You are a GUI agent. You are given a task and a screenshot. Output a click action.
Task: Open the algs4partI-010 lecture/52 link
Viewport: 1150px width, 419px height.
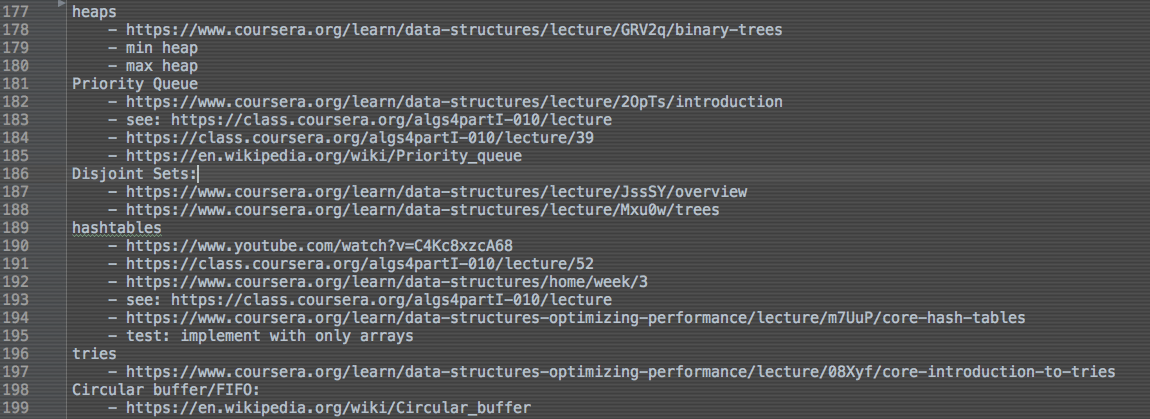pyautogui.click(x=360, y=264)
